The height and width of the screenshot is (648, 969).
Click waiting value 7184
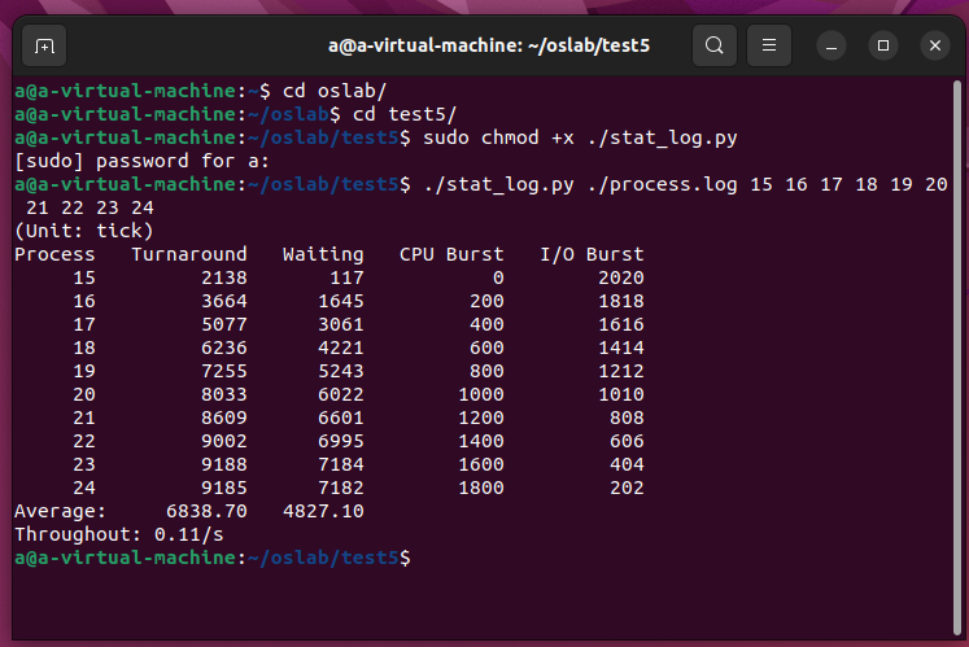click(x=341, y=465)
